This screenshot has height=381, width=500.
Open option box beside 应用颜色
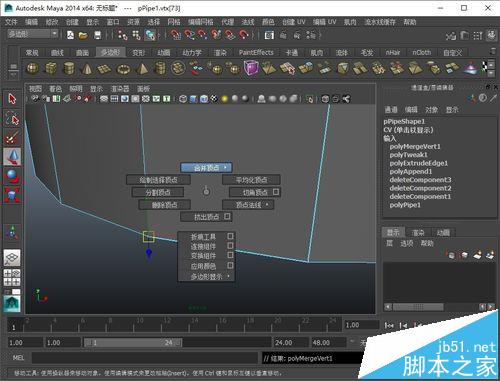coord(230,265)
